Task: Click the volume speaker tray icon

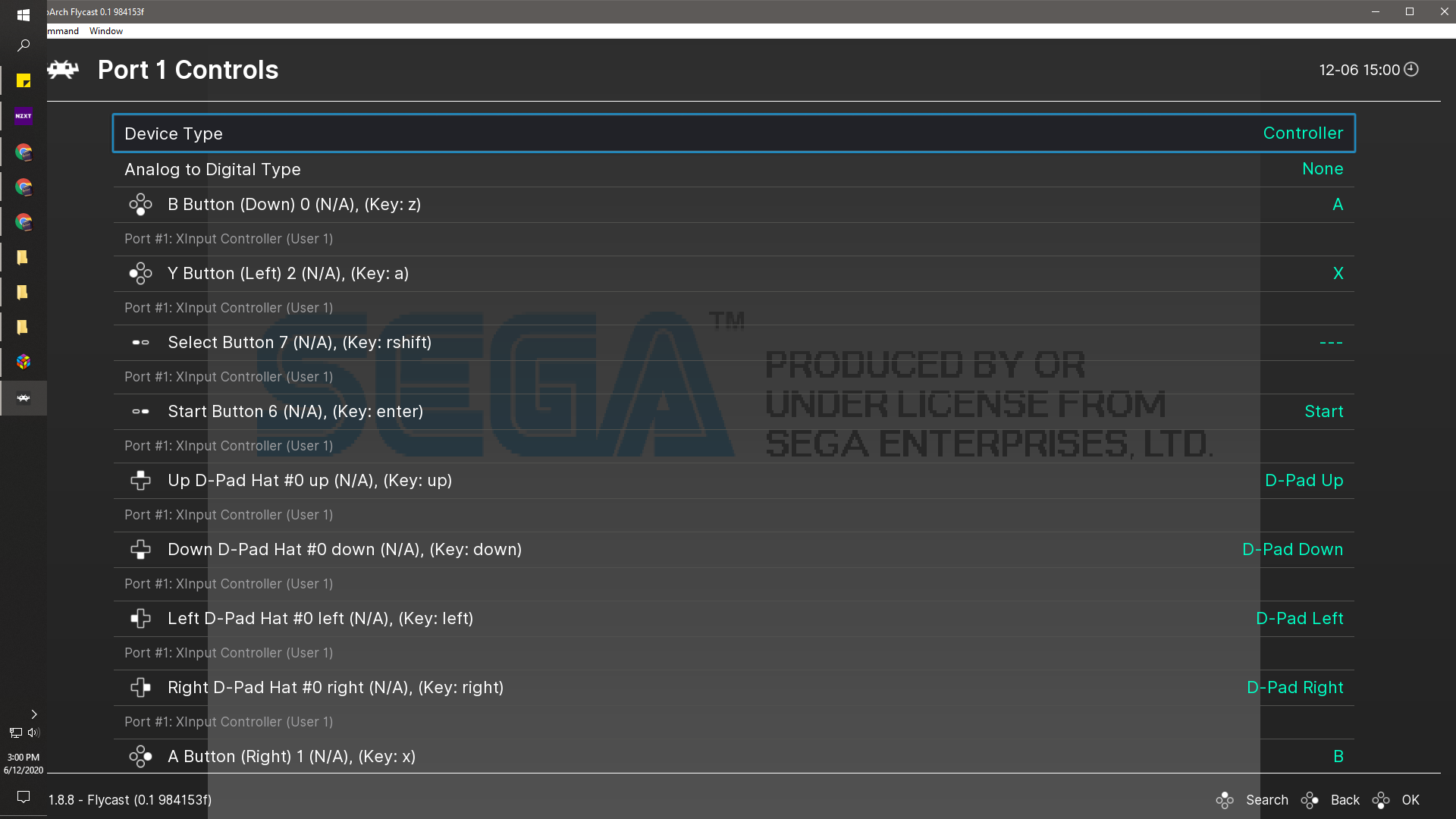Action: click(33, 733)
